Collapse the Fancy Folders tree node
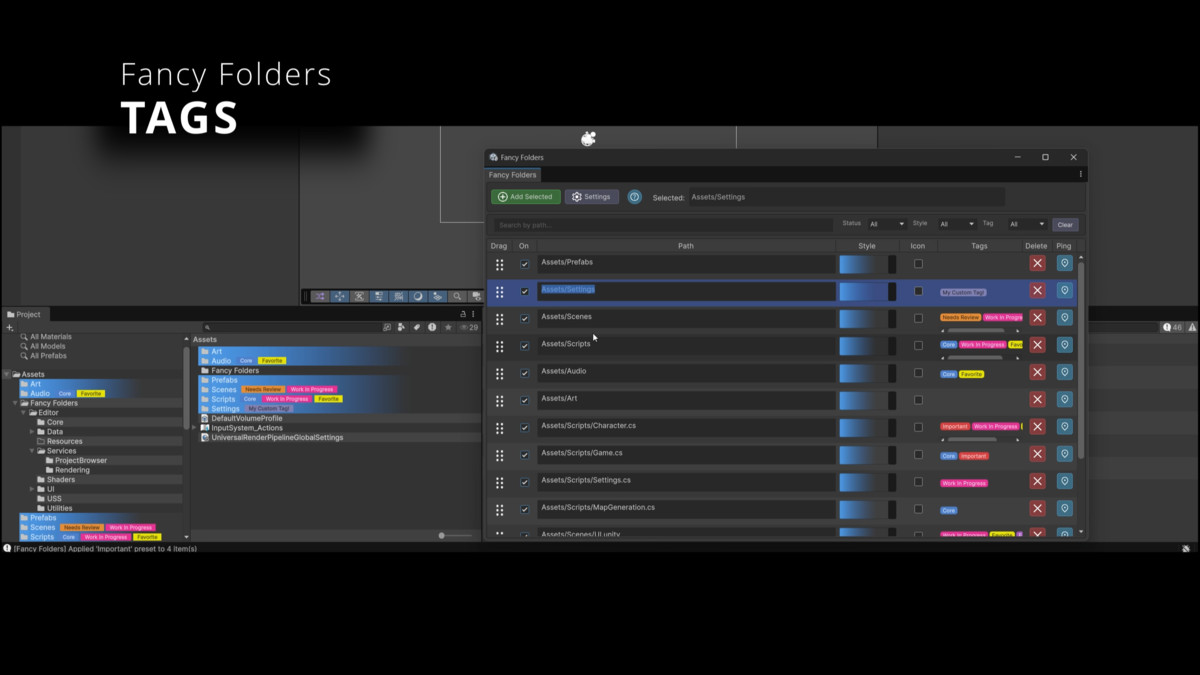The image size is (1200, 675). [x=16, y=404]
